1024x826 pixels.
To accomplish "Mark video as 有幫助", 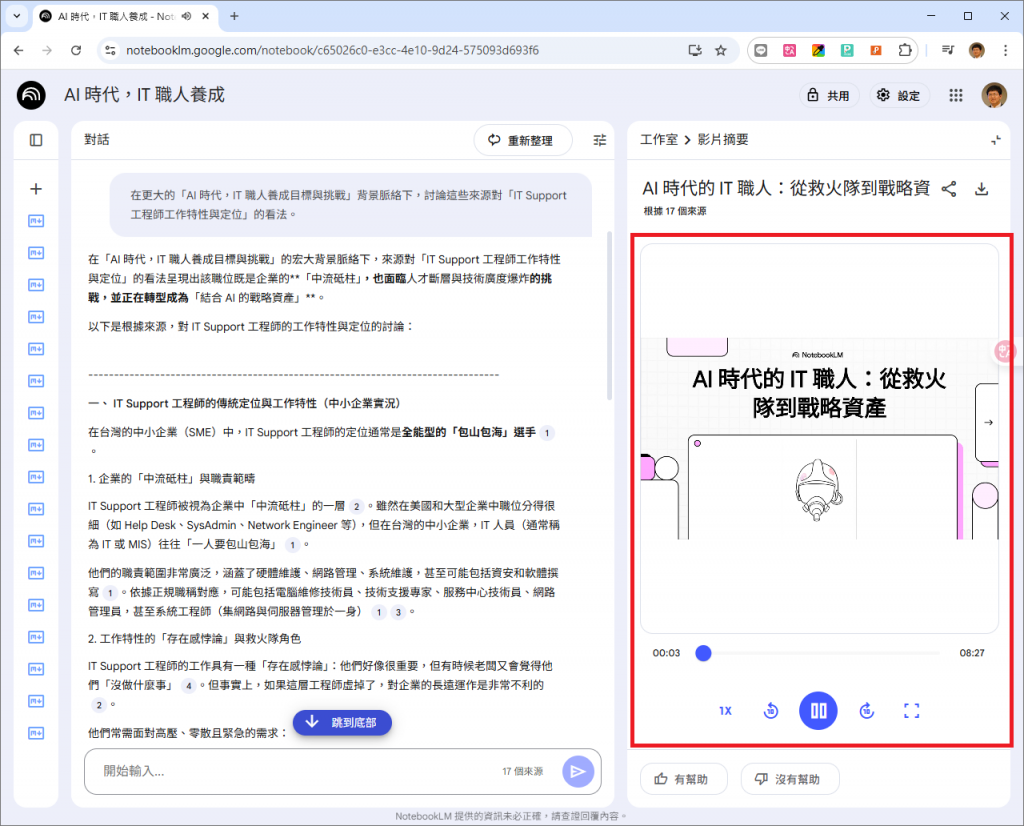I will point(683,779).
